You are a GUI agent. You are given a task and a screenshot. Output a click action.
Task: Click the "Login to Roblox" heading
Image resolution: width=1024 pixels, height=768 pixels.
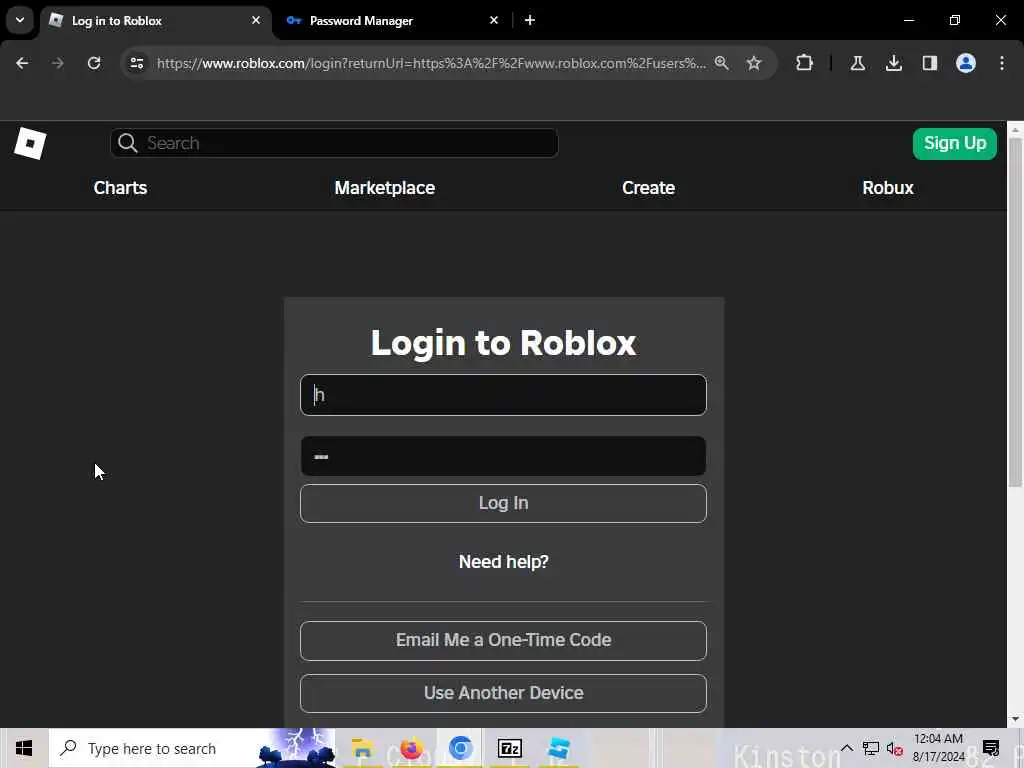pyautogui.click(x=503, y=343)
